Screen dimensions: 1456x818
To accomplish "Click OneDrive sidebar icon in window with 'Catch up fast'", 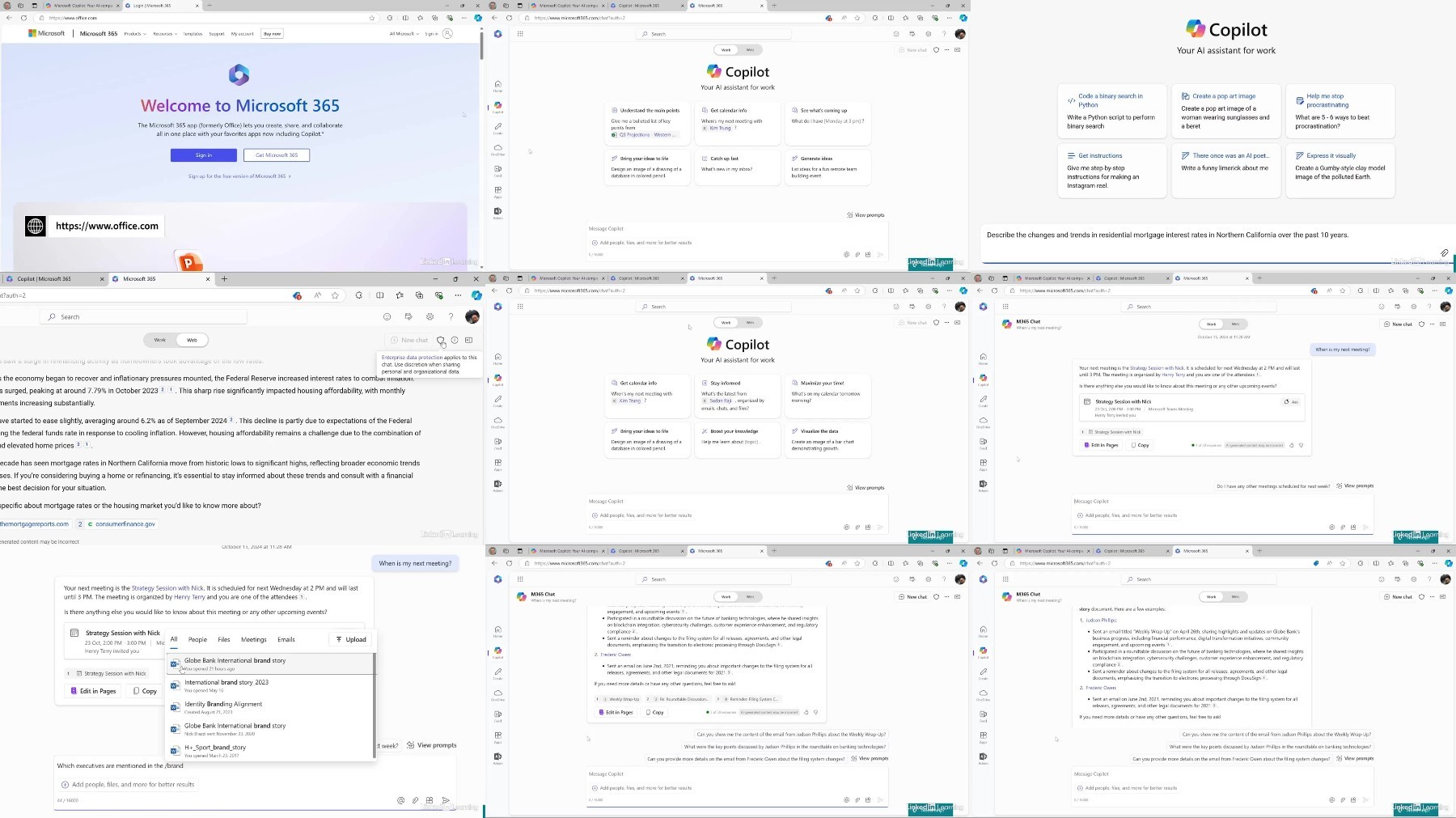I will pos(497,149).
